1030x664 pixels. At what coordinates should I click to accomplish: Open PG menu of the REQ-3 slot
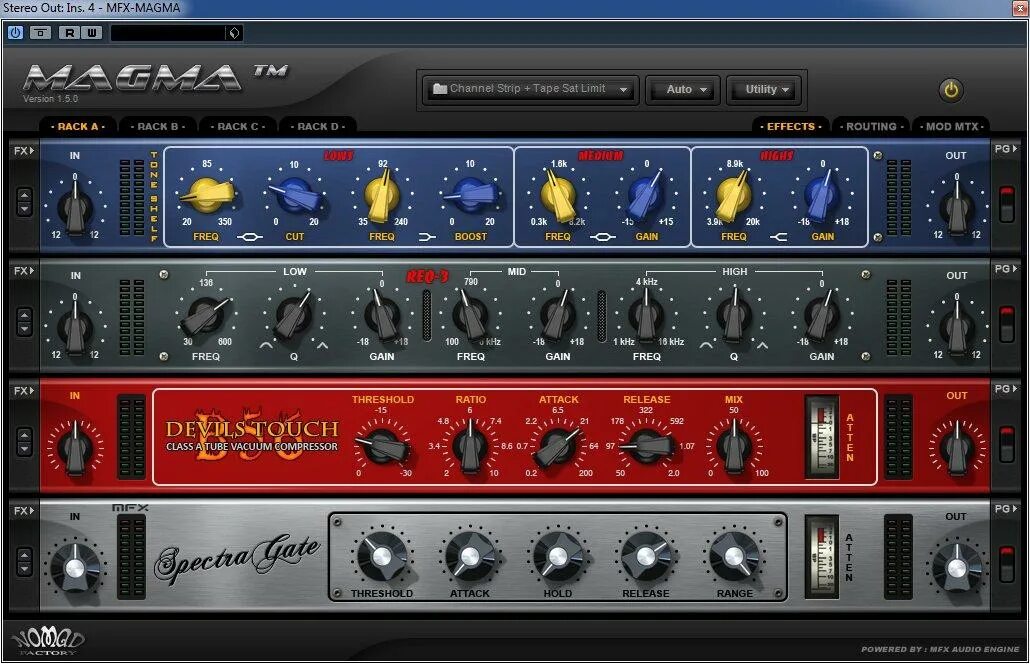[x=1005, y=269]
